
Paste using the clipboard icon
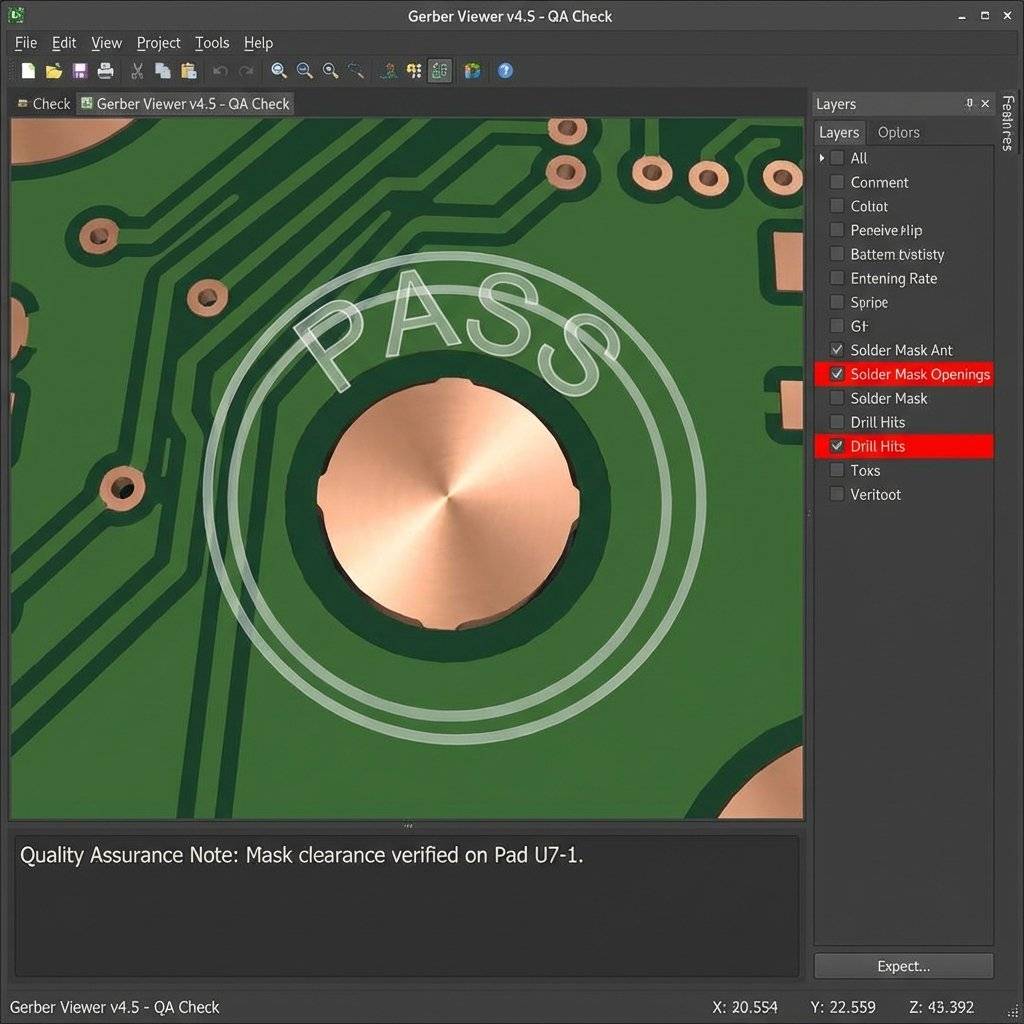point(188,71)
